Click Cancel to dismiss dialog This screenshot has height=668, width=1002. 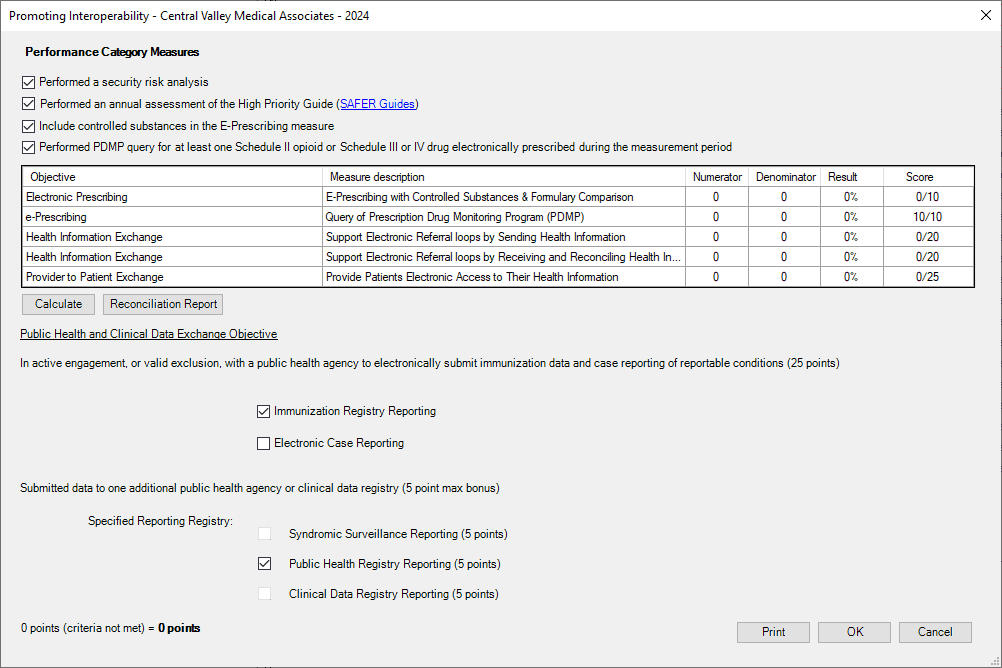936,632
